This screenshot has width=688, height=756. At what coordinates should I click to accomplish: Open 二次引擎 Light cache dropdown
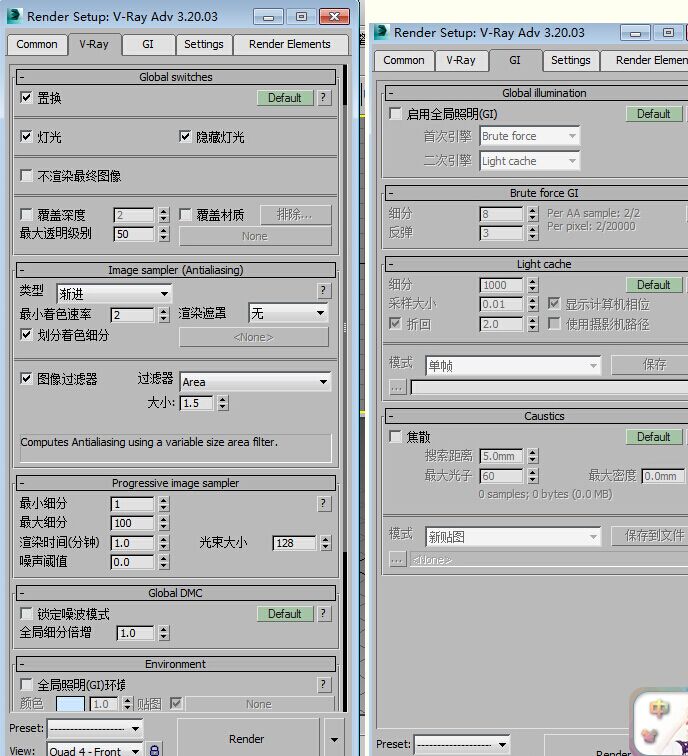529,161
